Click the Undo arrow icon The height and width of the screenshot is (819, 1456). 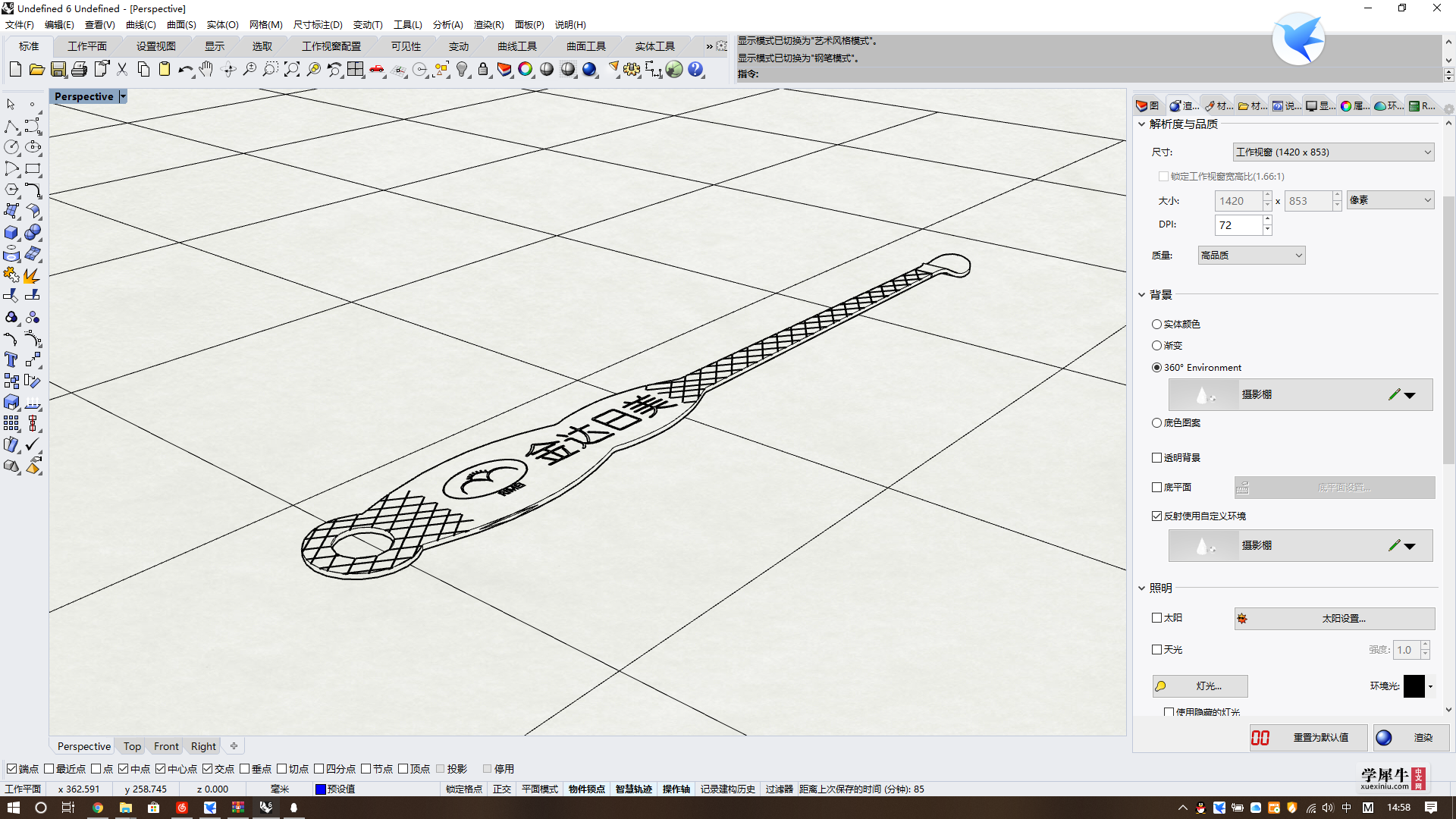[185, 70]
